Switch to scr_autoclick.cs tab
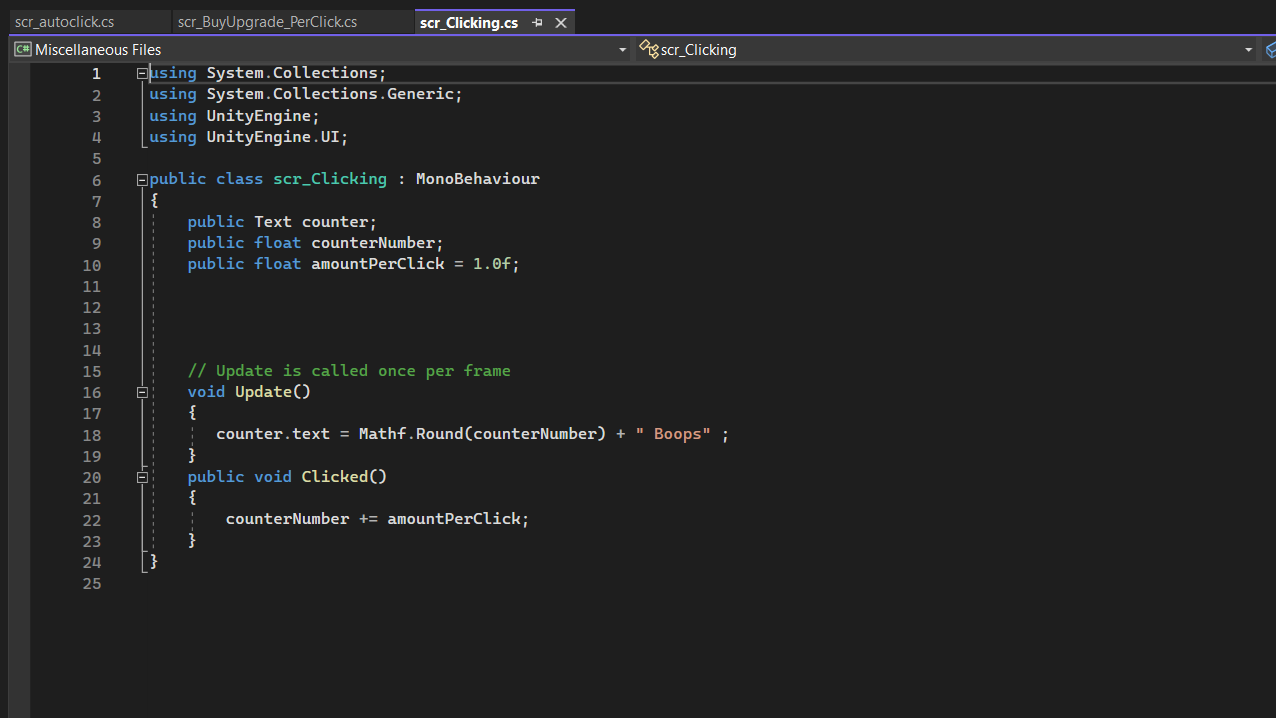Image resolution: width=1276 pixels, height=718 pixels. pyautogui.click(x=64, y=22)
